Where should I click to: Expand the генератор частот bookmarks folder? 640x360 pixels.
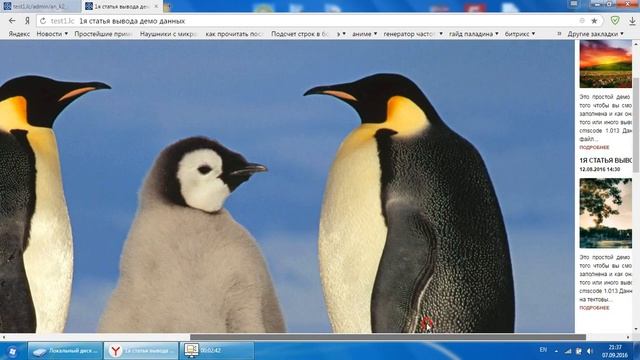[x=413, y=34]
